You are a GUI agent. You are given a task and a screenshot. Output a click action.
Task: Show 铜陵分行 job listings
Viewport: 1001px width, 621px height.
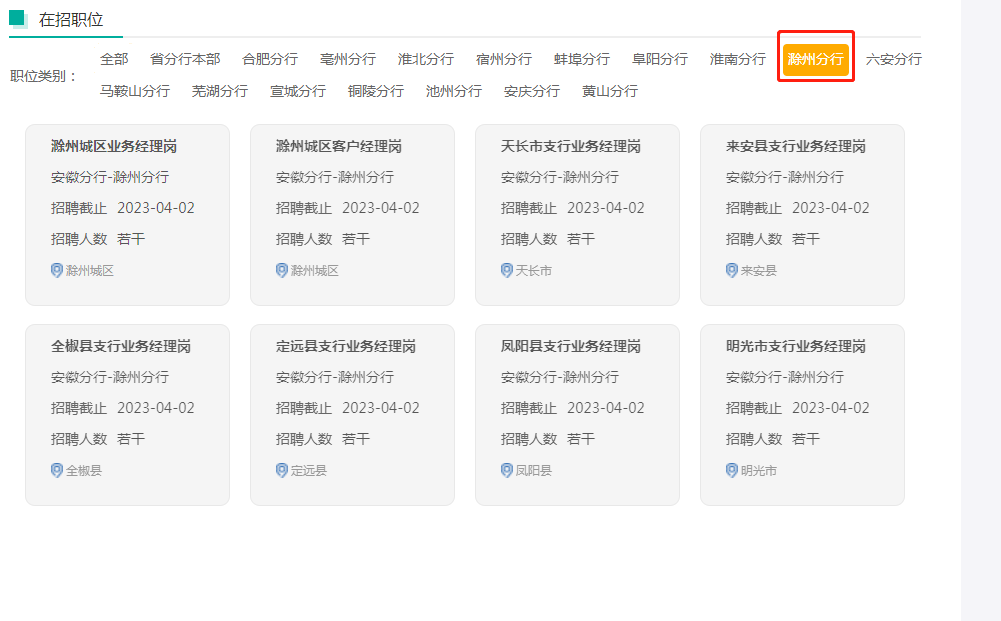point(376,91)
